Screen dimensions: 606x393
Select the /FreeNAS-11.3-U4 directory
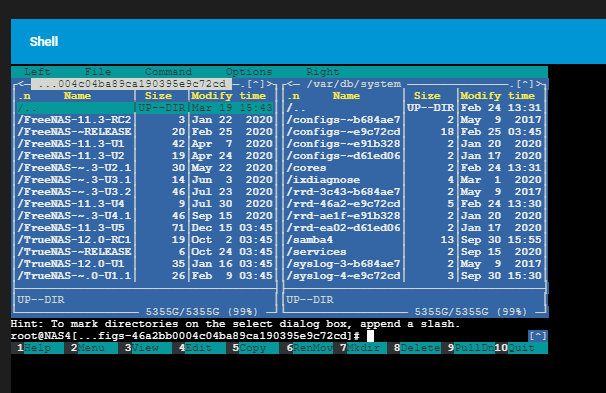[145, 204]
